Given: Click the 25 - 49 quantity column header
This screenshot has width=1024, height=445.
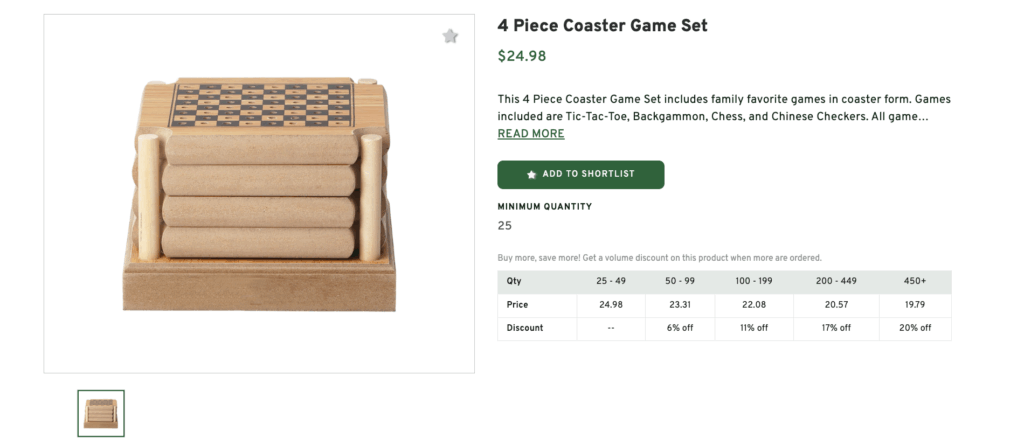Looking at the screenshot, I should coord(610,281).
